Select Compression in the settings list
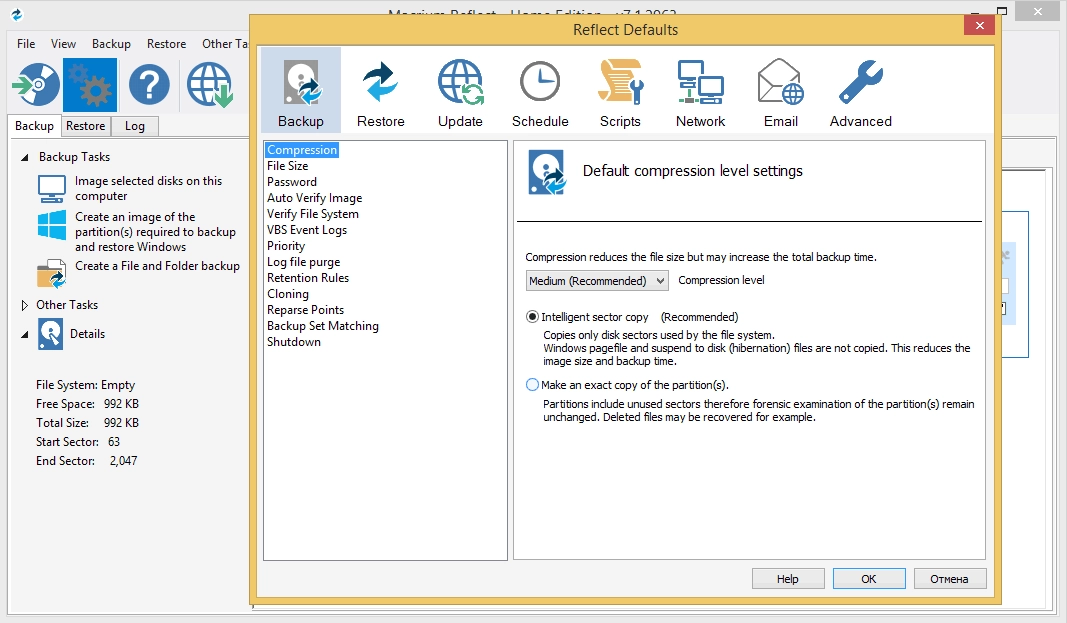The image size is (1067, 623). coord(301,150)
